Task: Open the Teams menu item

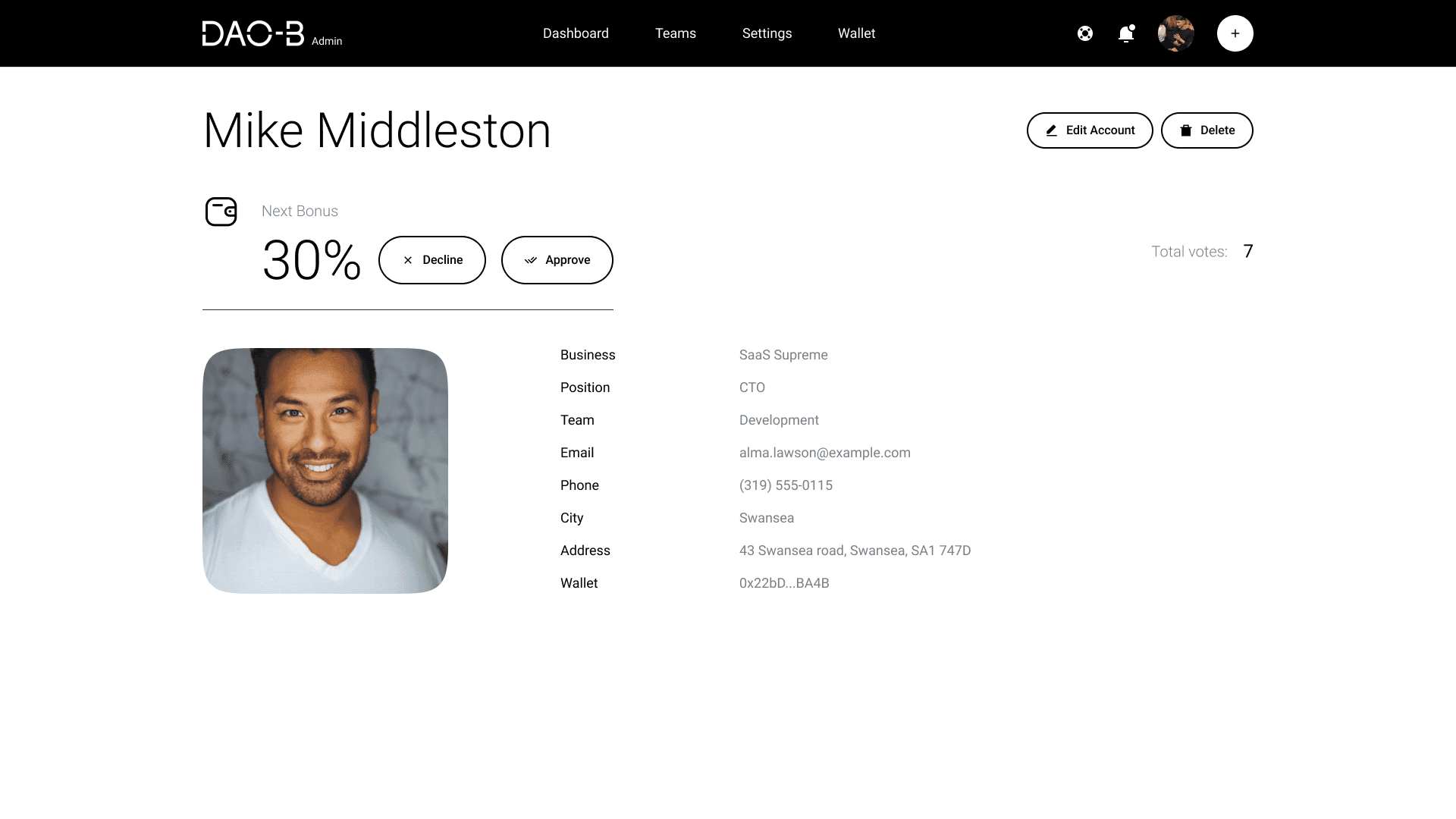Action: point(676,33)
